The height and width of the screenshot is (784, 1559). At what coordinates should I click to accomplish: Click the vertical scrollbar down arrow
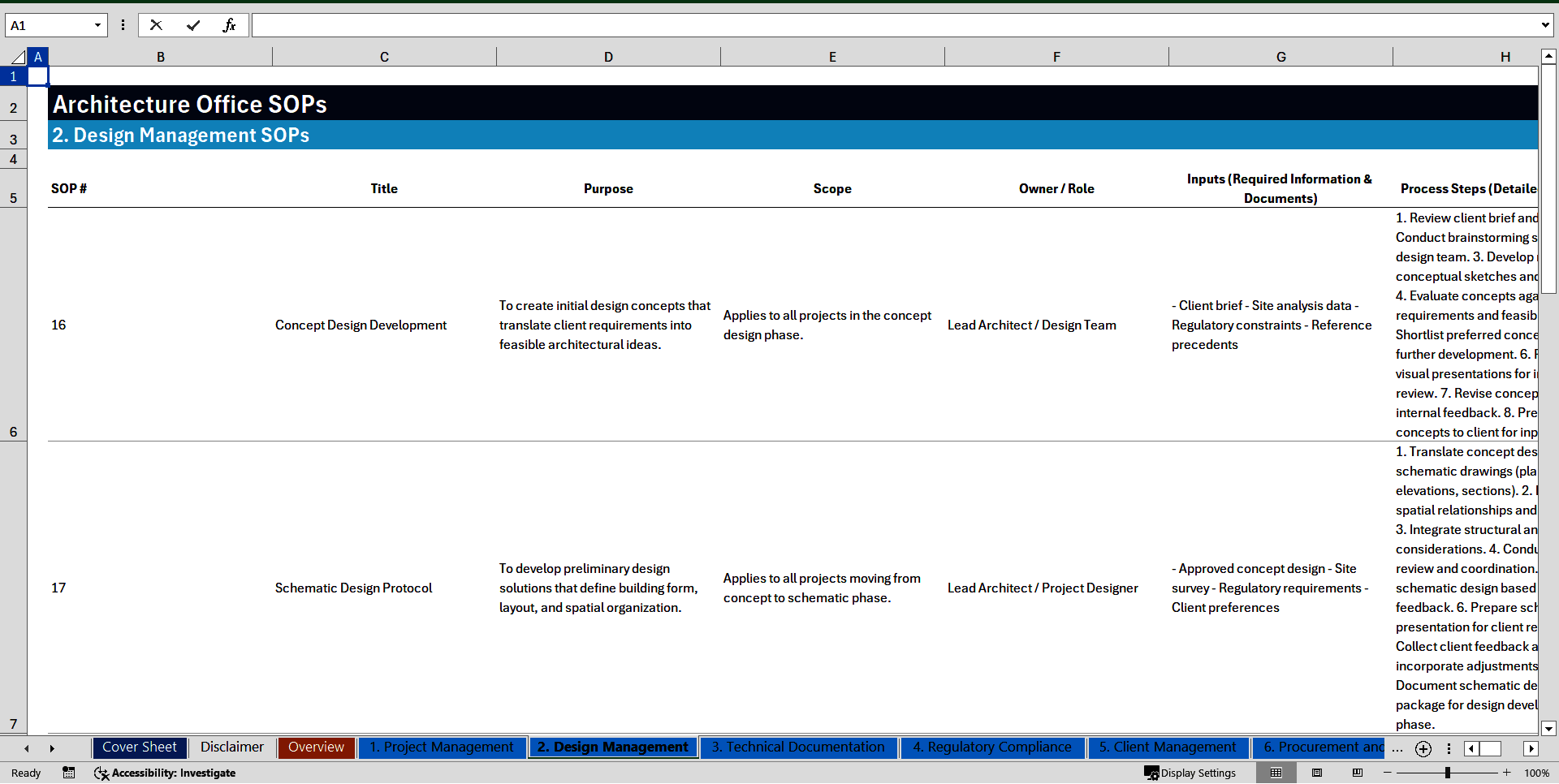pos(1548,728)
